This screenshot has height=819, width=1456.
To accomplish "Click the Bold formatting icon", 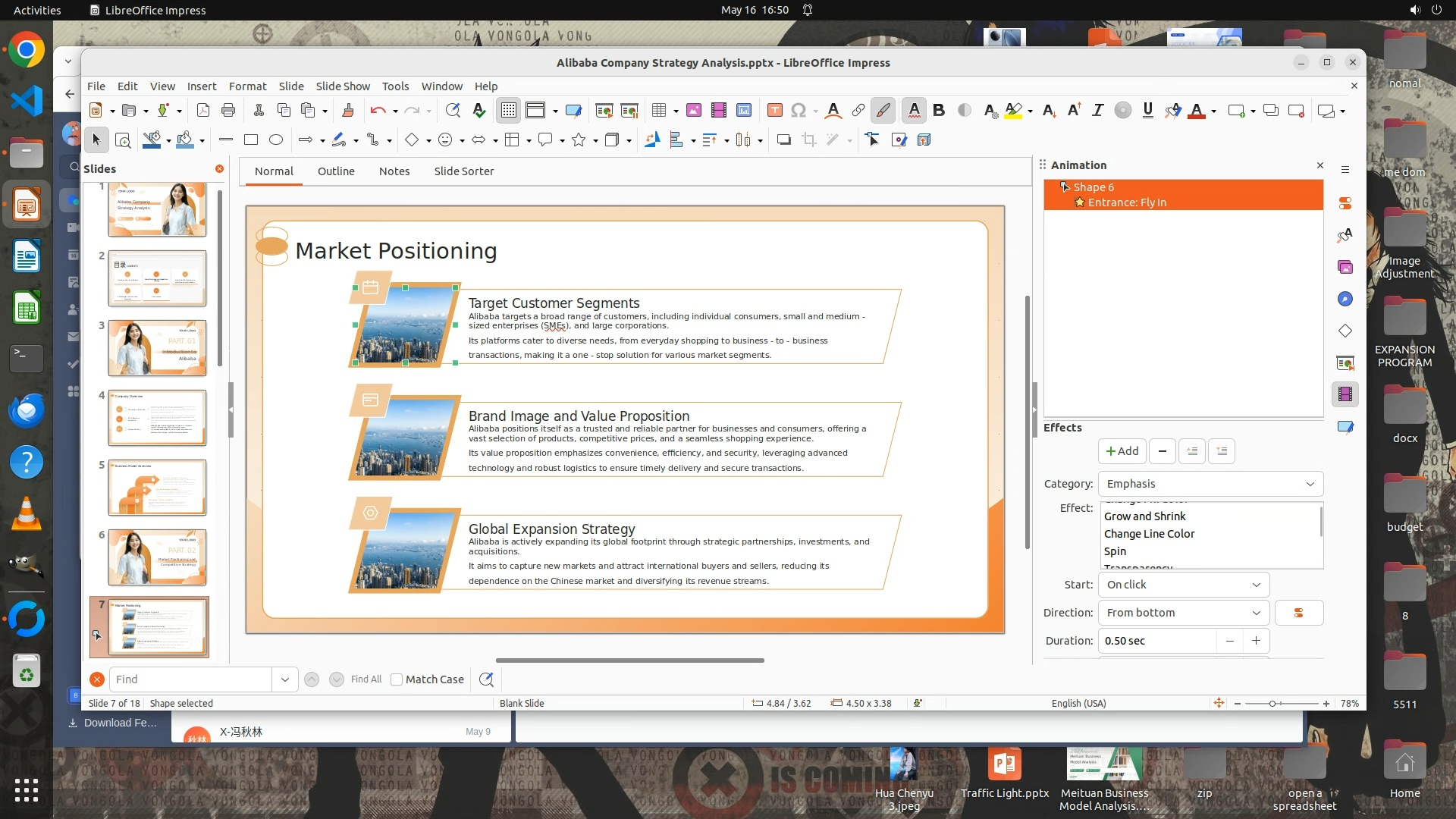I will point(939,111).
